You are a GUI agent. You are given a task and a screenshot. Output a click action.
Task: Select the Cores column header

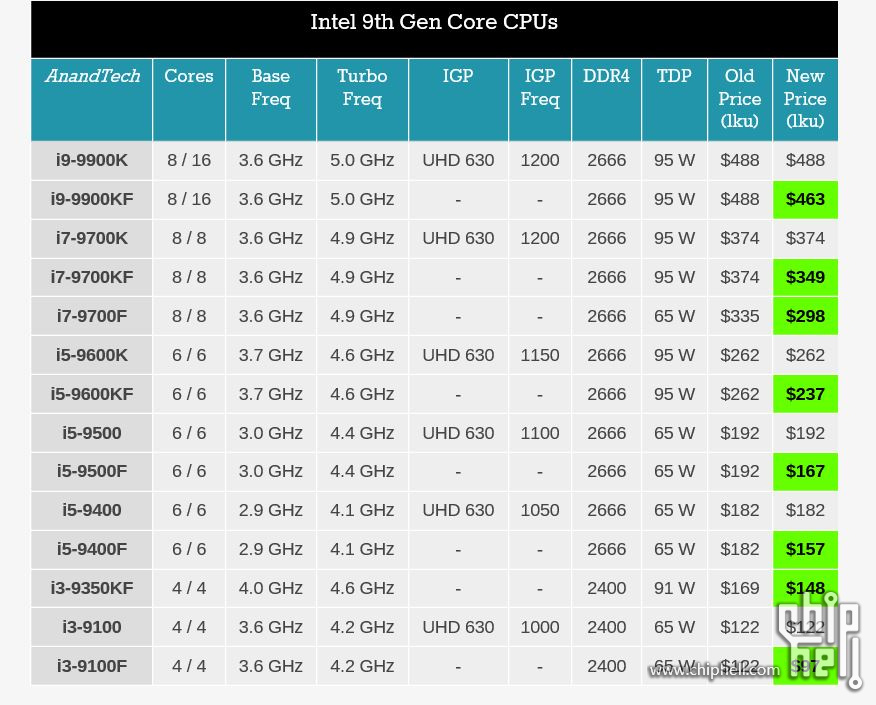point(189,77)
